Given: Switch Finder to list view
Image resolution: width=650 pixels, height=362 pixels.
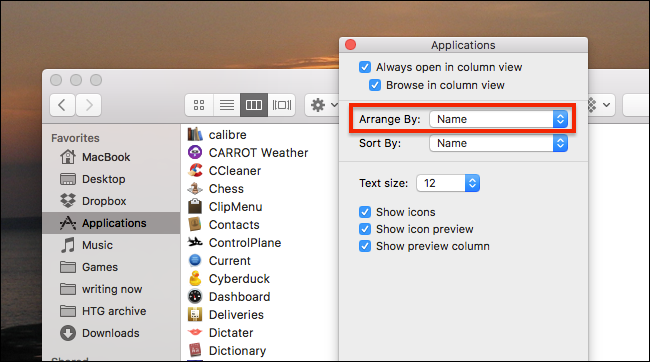Looking at the screenshot, I should point(227,105).
